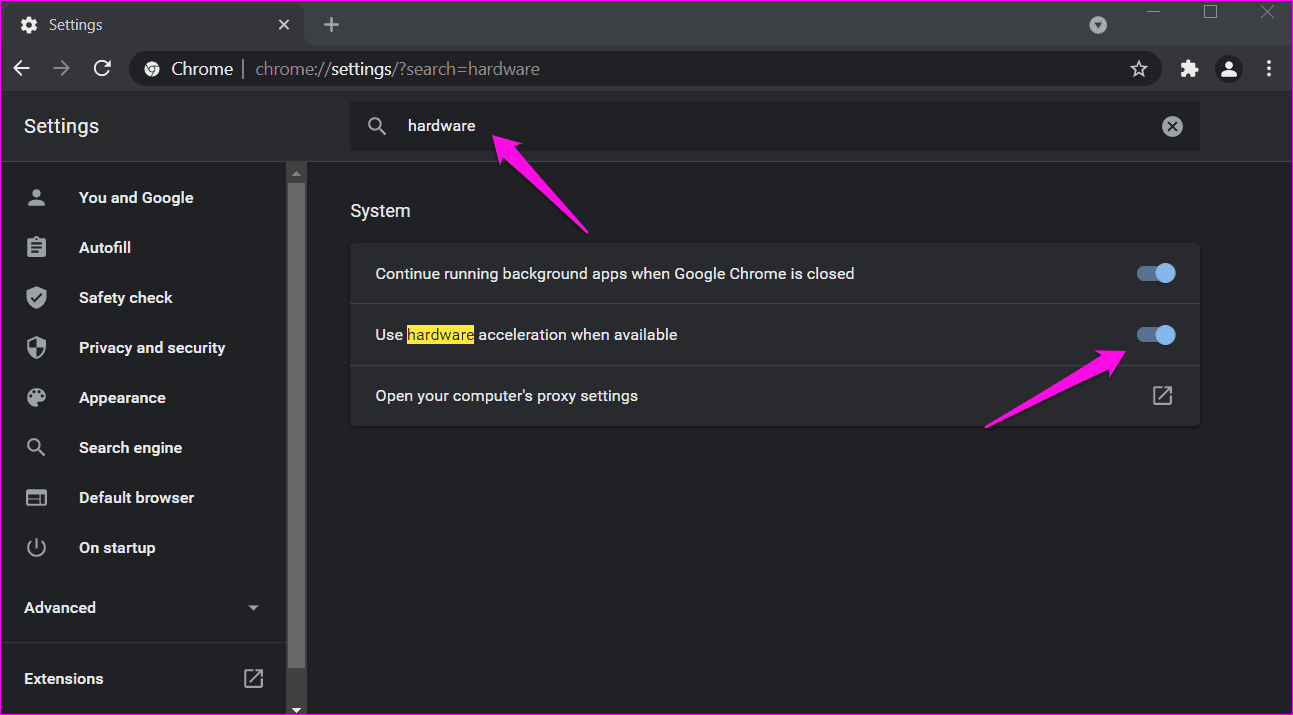This screenshot has height=715, width=1293.
Task: Click the System section heading
Action: (x=380, y=211)
